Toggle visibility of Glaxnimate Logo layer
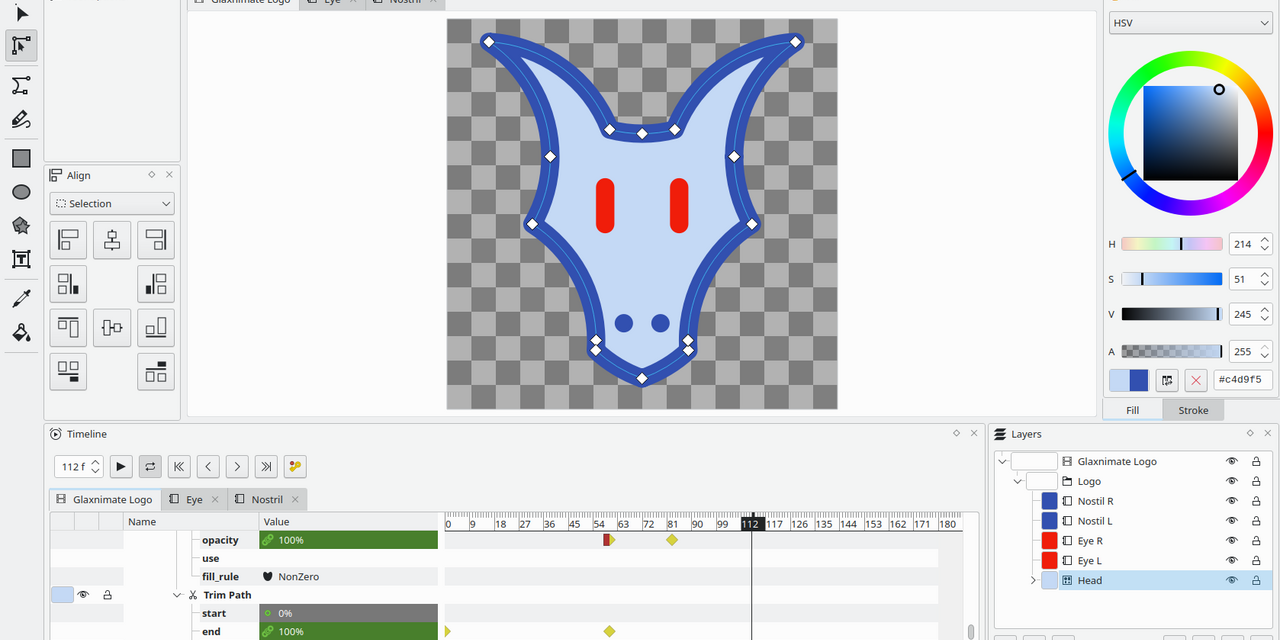1280x640 pixels. coord(1232,461)
